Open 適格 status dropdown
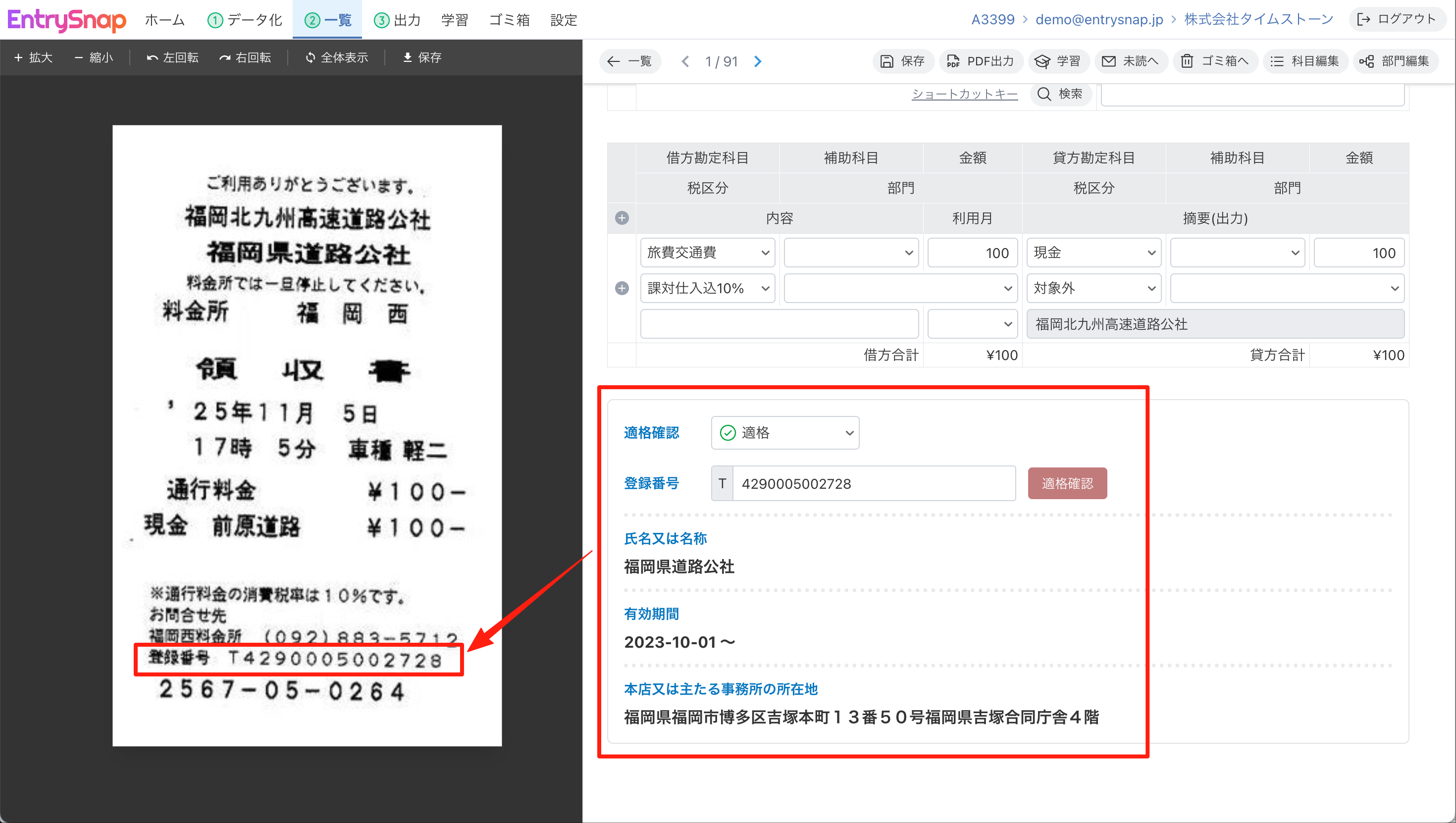Image resolution: width=1456 pixels, height=823 pixels. 784,433
